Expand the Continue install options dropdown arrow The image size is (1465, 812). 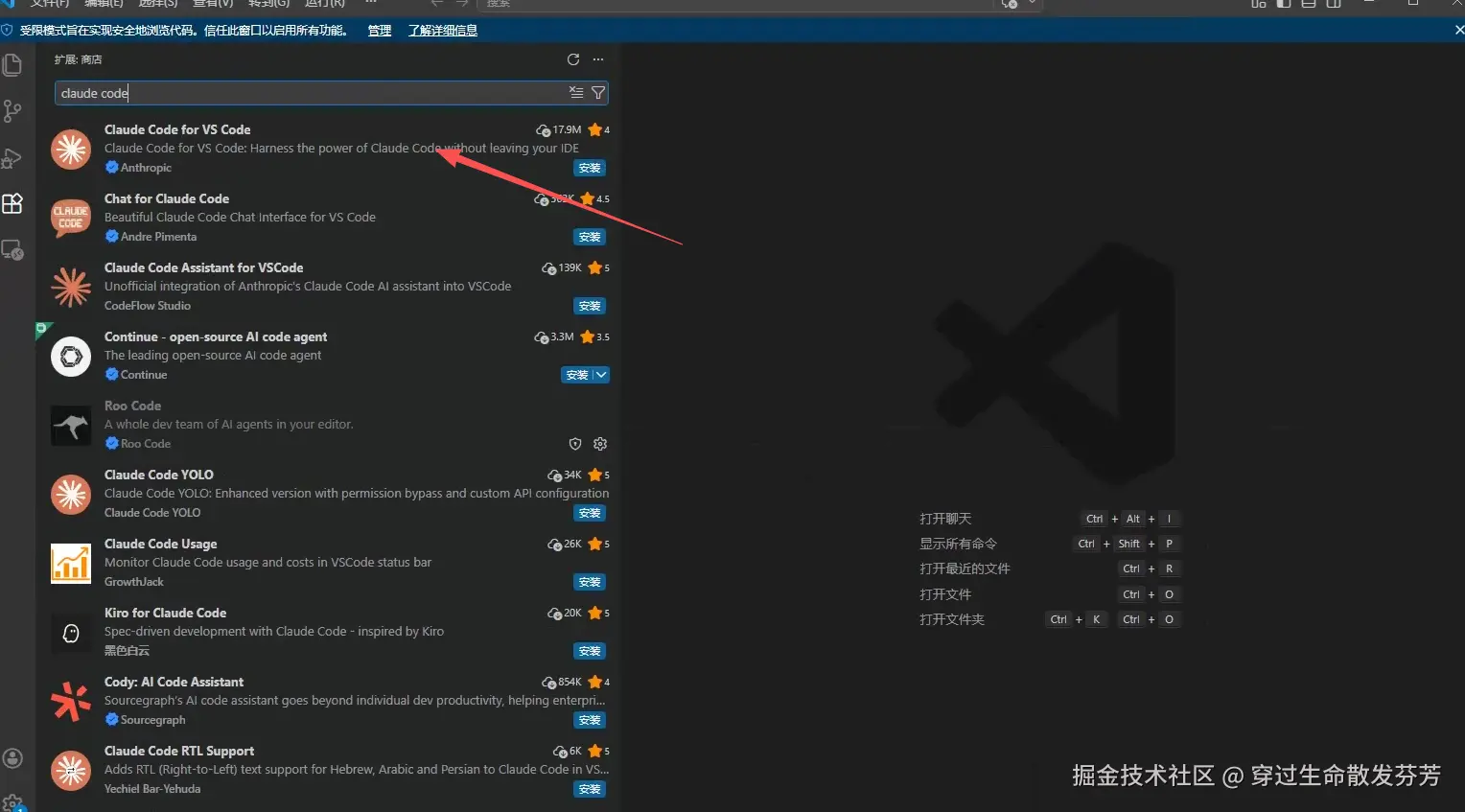pos(601,375)
